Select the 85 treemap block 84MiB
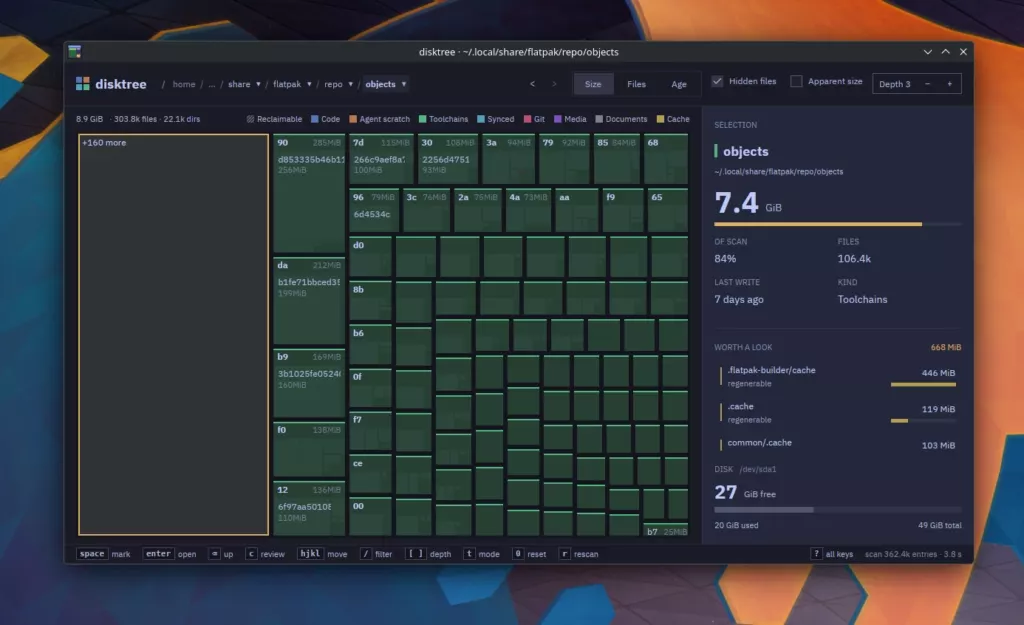Image resolution: width=1024 pixels, height=625 pixels. pyautogui.click(x=617, y=159)
